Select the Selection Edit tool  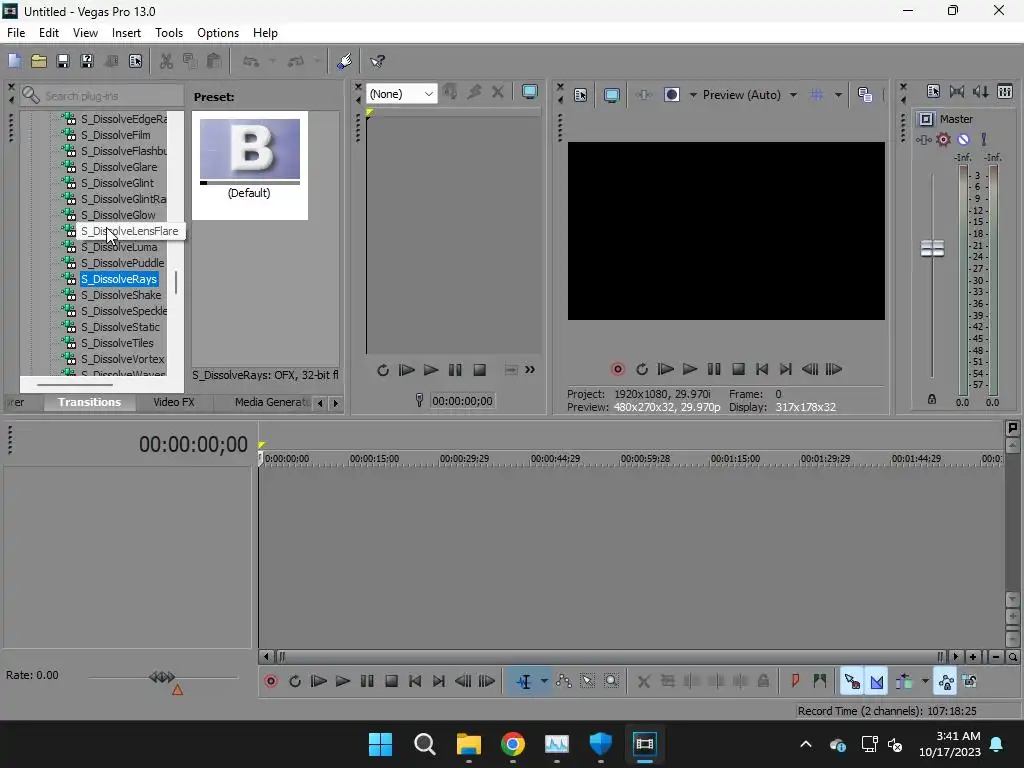(587, 682)
